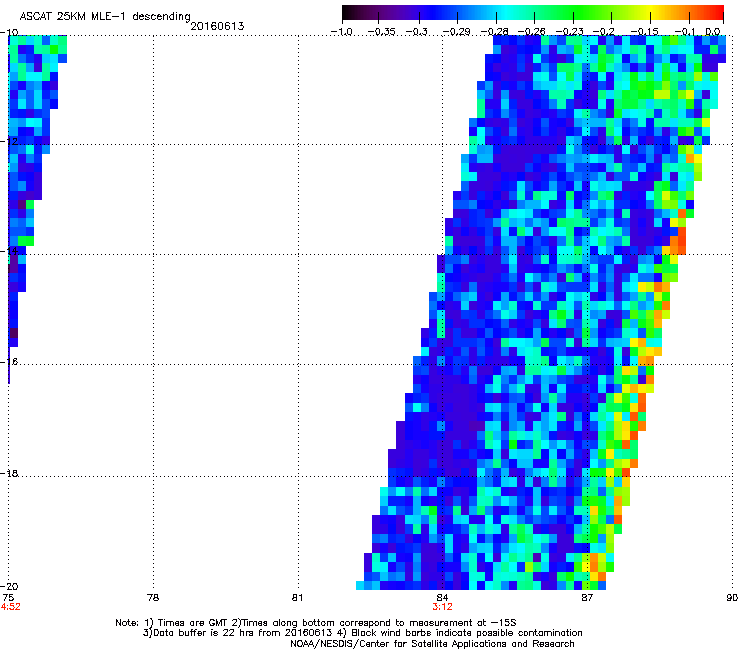Click the "-0.26" color scale label
This screenshot has width=740, height=650.
tap(532, 32)
